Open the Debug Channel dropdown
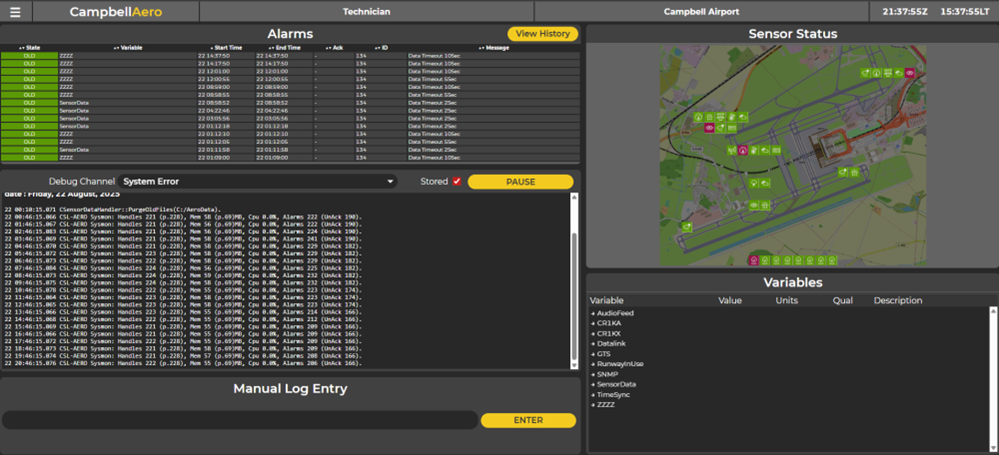This screenshot has height=455, width=999. (258, 182)
